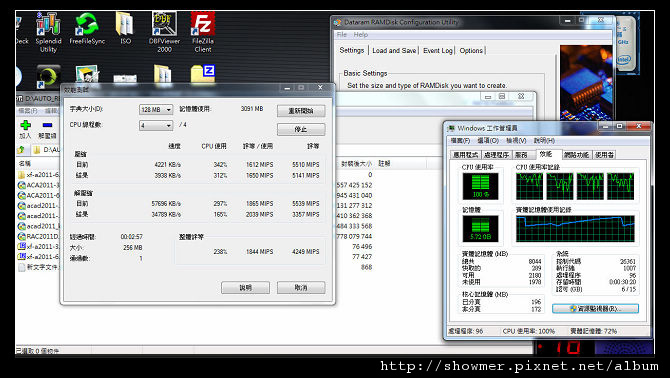The height and width of the screenshot is (378, 670).
Task: Switch to the 使用者 (Users) tab
Action: tap(604, 155)
